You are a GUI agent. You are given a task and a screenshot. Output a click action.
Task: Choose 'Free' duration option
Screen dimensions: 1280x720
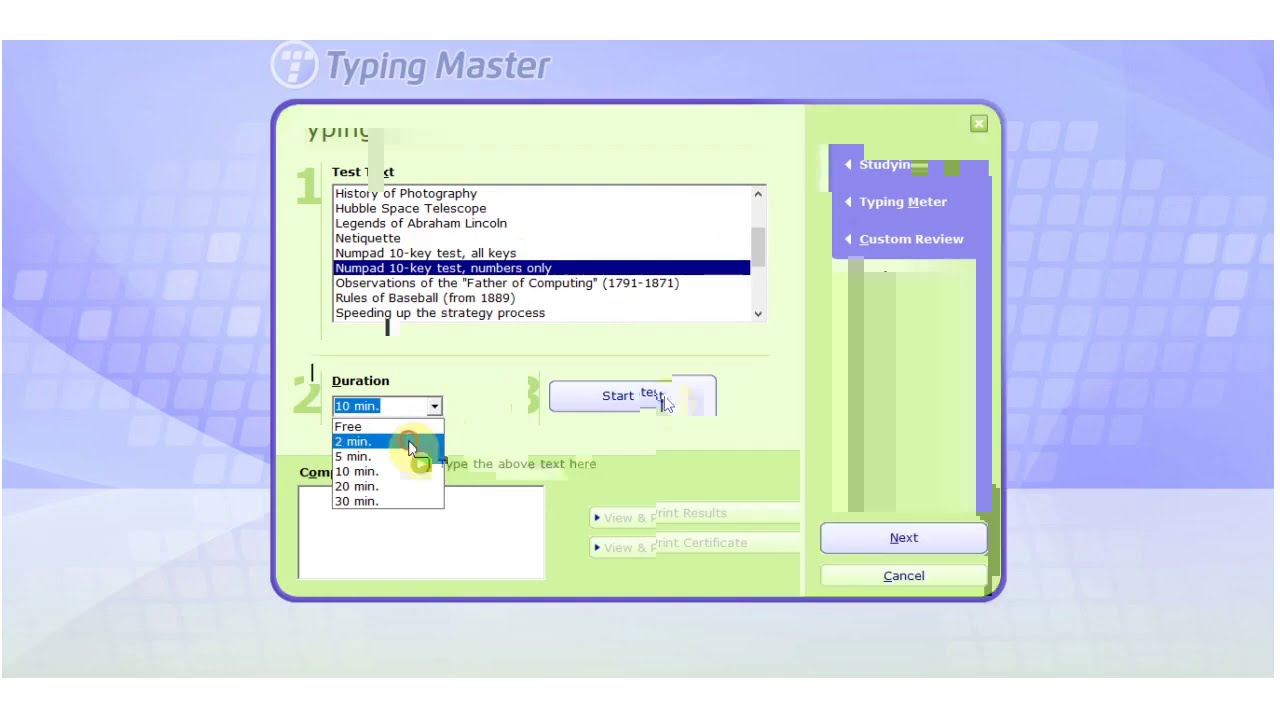pyautogui.click(x=388, y=426)
